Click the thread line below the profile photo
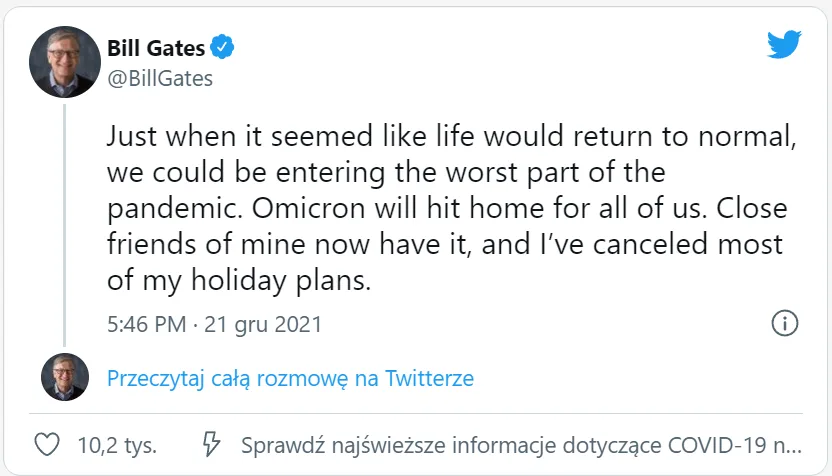 [x=66, y=220]
